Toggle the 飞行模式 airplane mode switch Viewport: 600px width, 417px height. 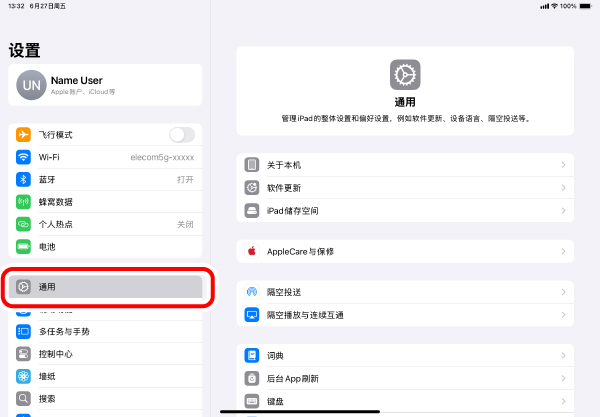point(181,135)
